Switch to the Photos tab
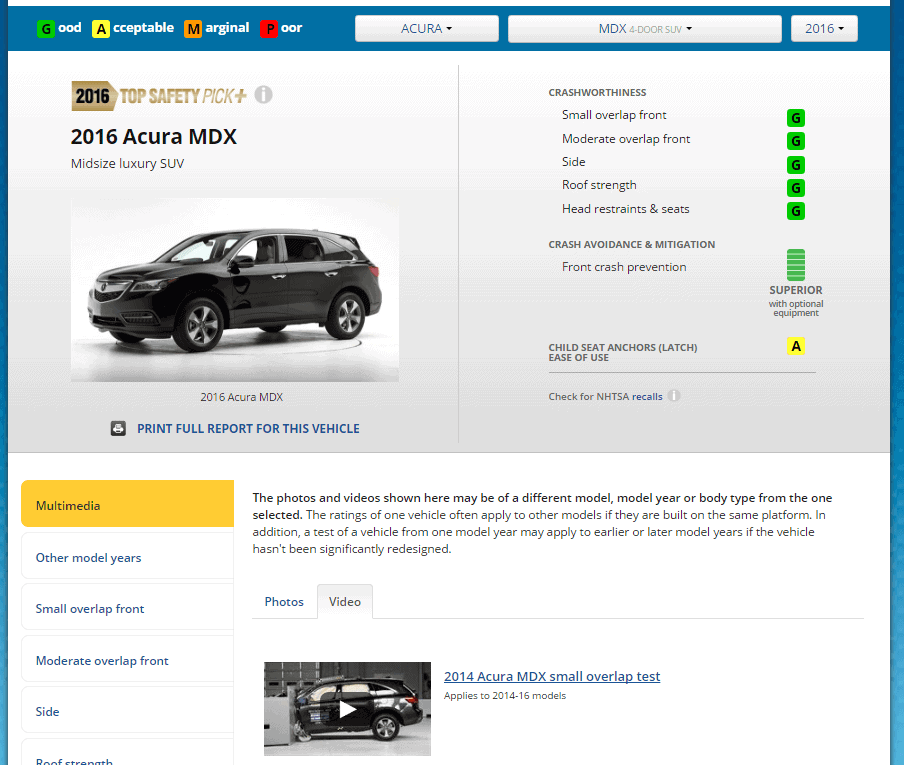904x765 pixels. (x=284, y=601)
